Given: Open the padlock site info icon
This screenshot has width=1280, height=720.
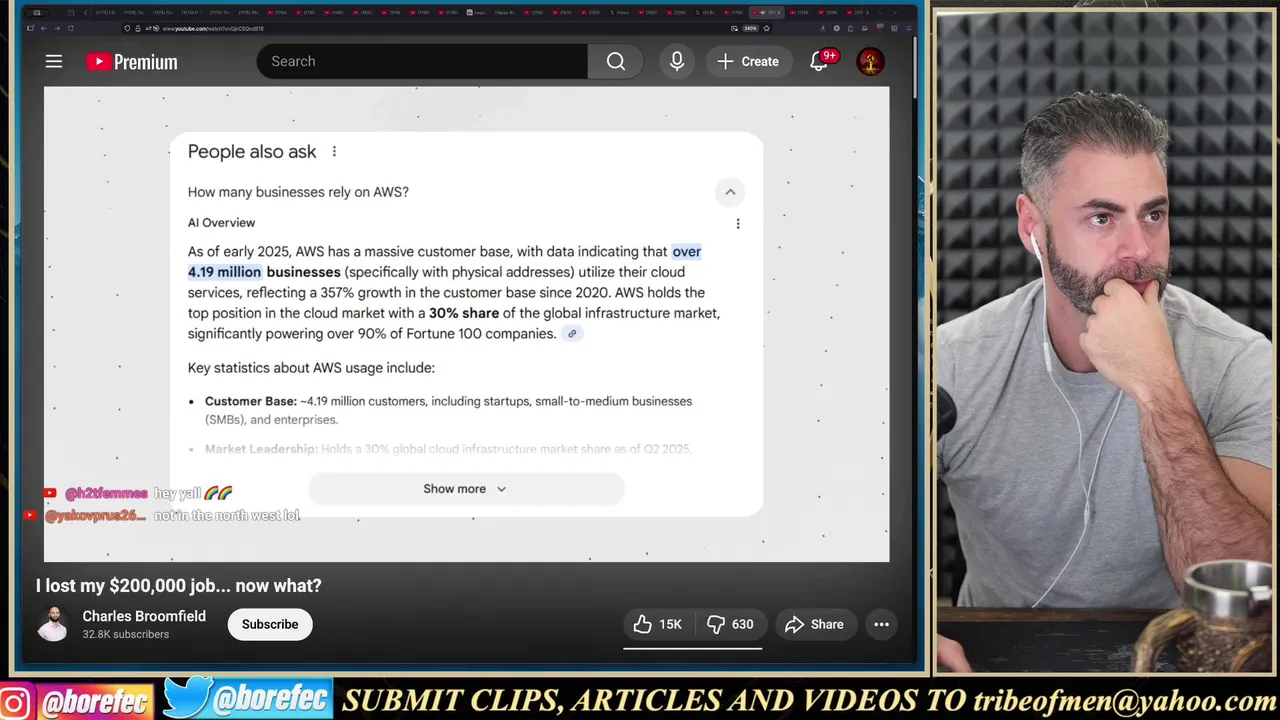Looking at the screenshot, I should tap(138, 28).
